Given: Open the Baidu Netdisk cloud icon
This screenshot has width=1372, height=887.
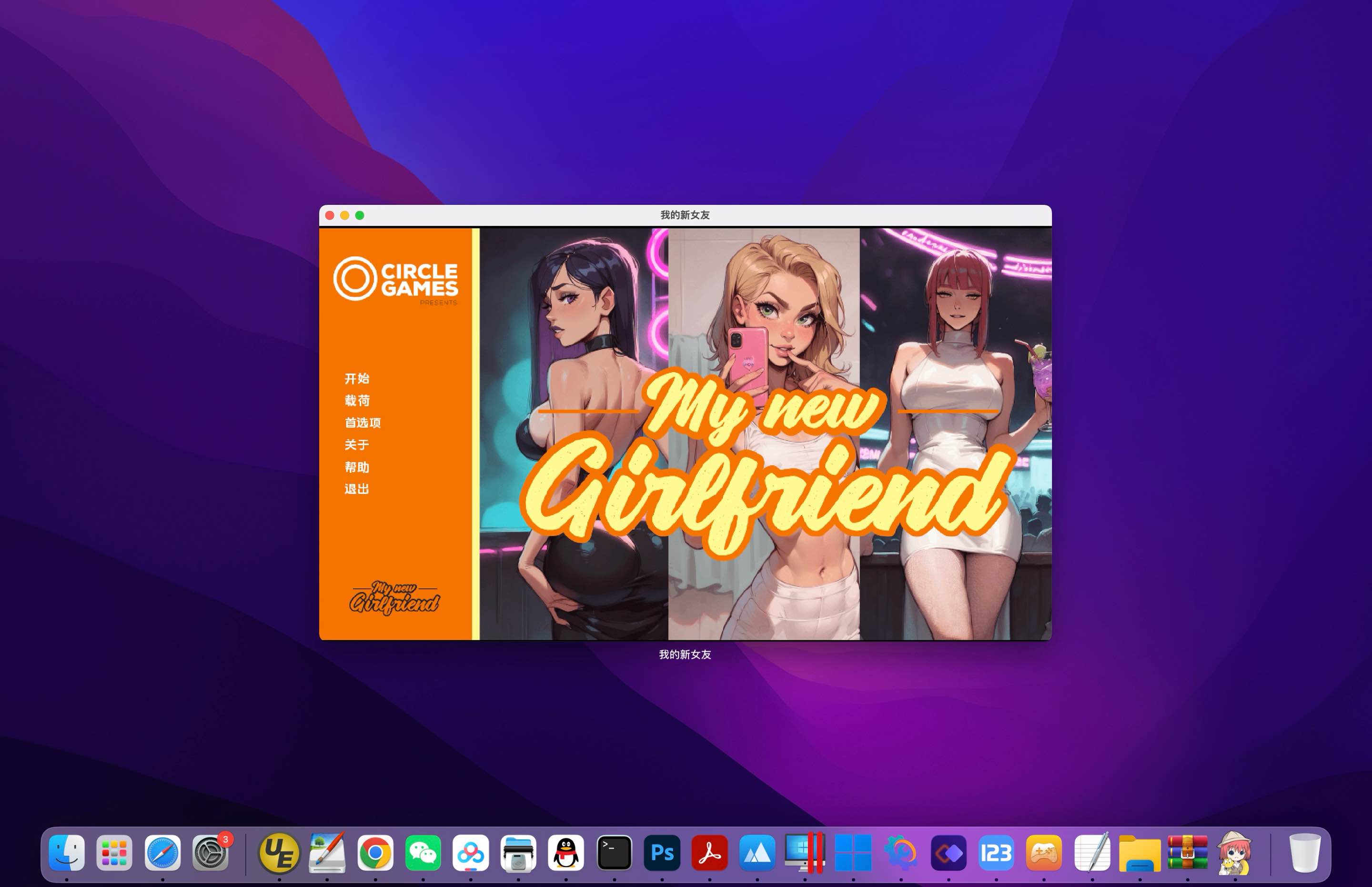Looking at the screenshot, I should coord(471,852).
